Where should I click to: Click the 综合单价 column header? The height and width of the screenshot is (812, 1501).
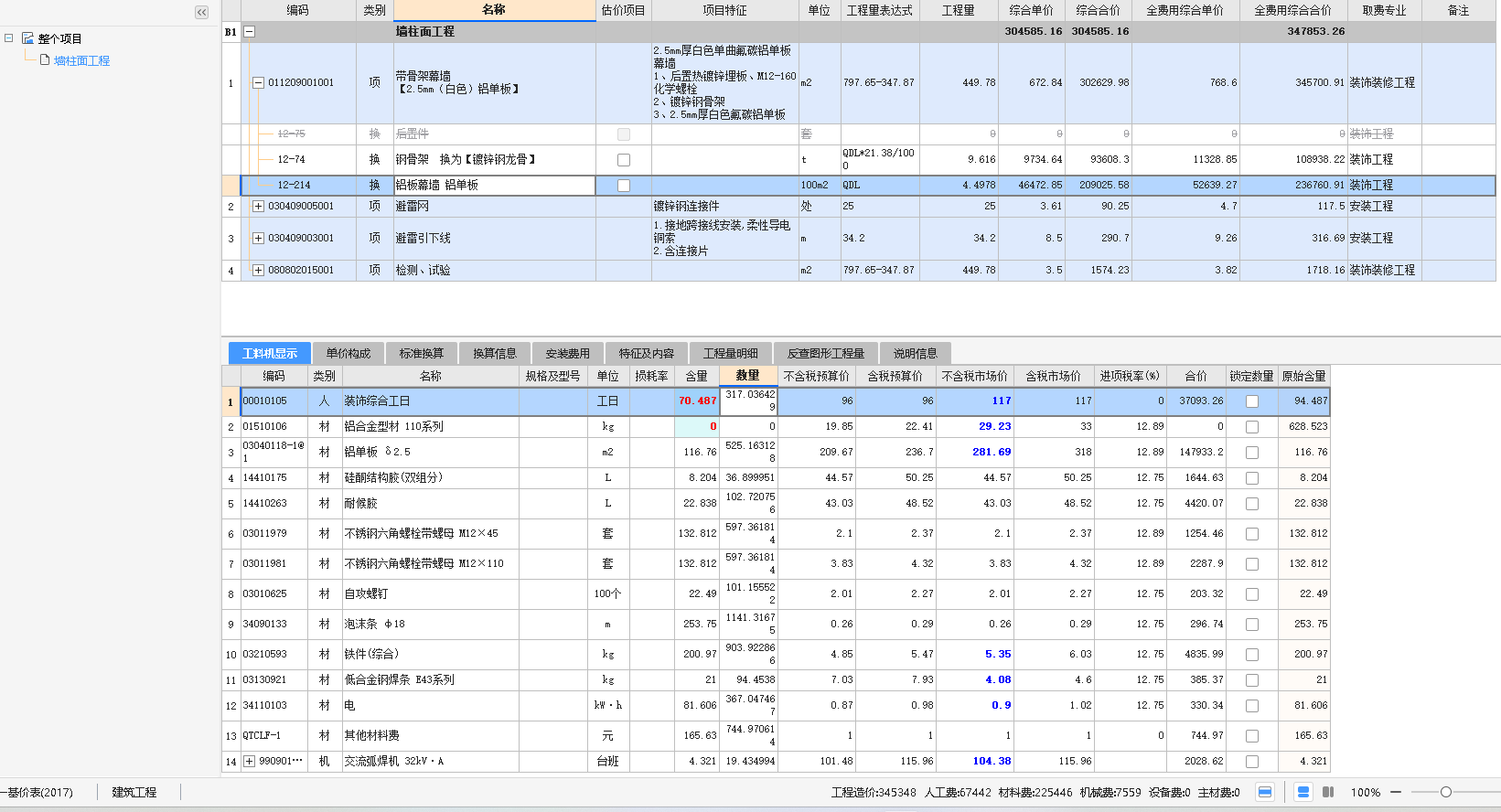[1032, 10]
